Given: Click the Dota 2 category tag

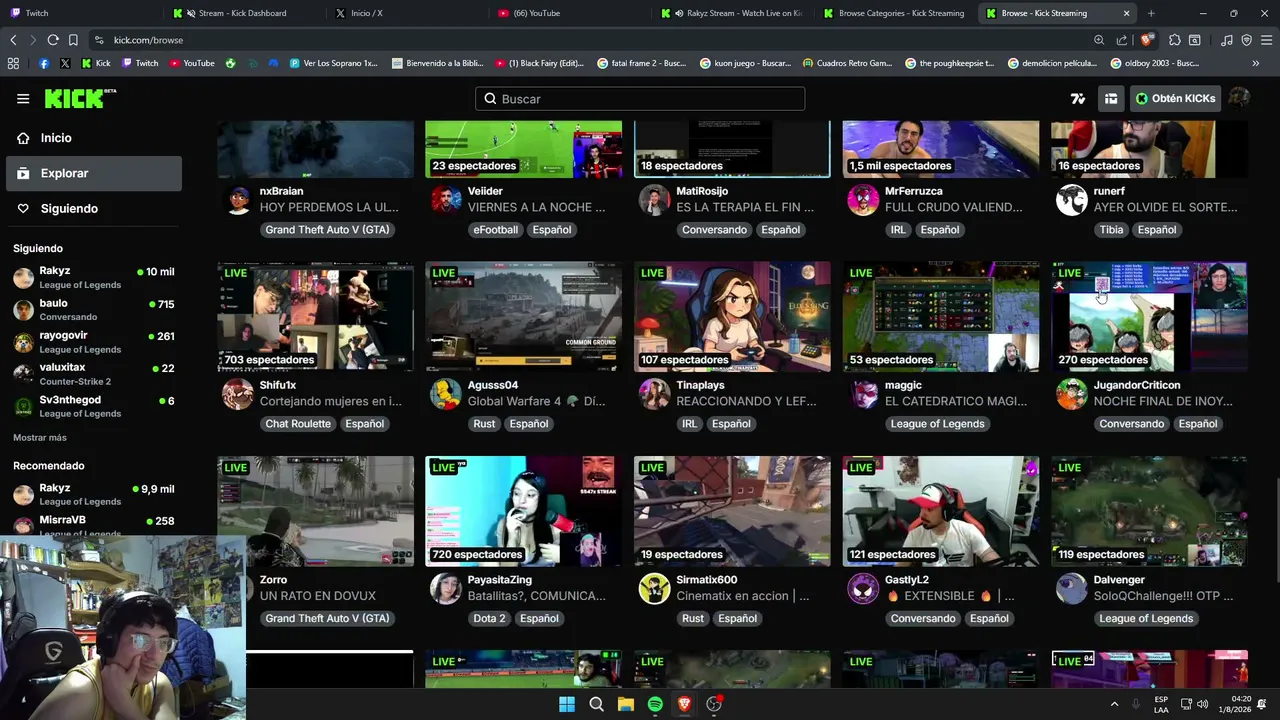Looking at the screenshot, I should (489, 618).
